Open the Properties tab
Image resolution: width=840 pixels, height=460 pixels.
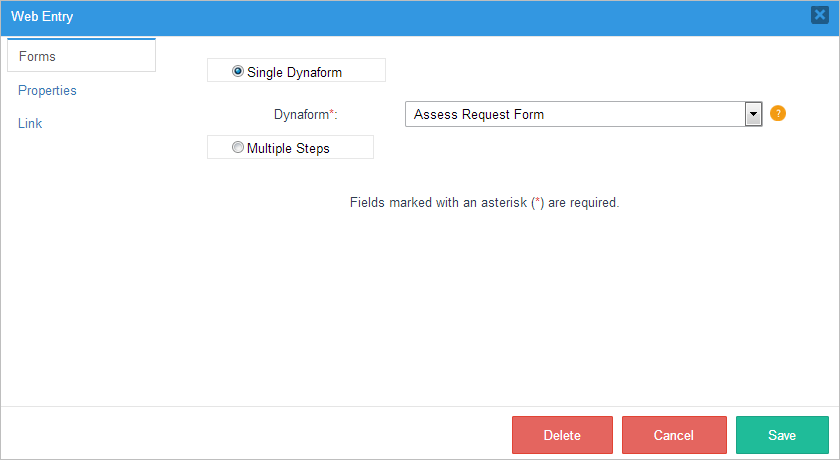point(47,90)
